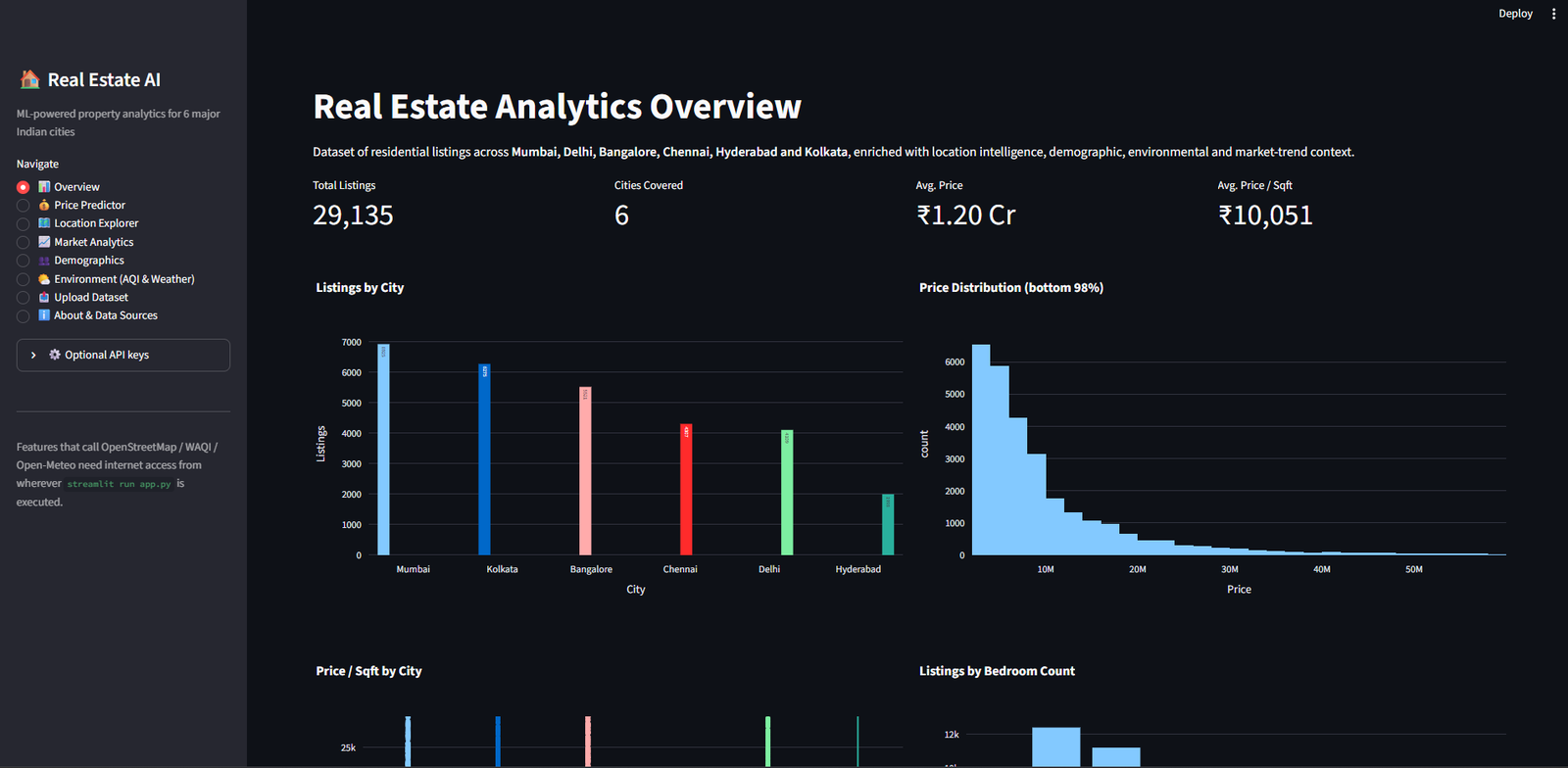Click the map icon beside Location Explorer

tap(44, 223)
